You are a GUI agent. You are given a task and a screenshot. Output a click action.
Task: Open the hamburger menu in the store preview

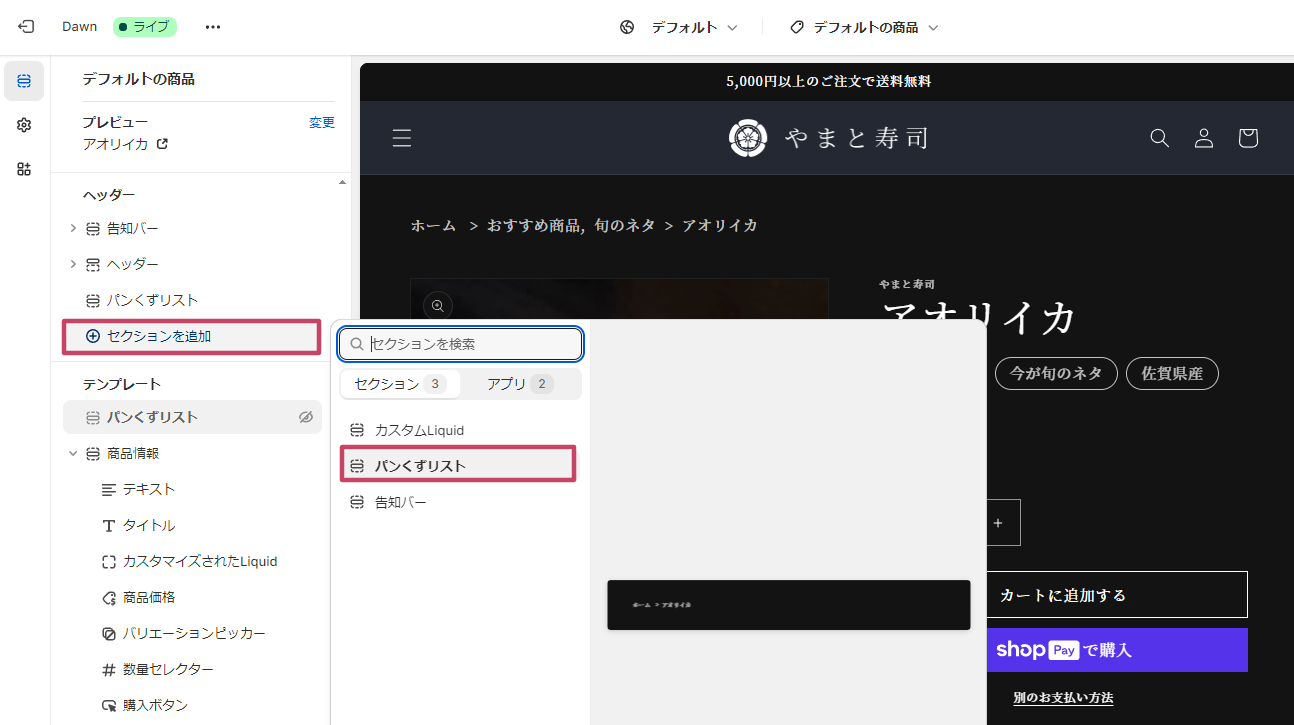tap(401, 138)
